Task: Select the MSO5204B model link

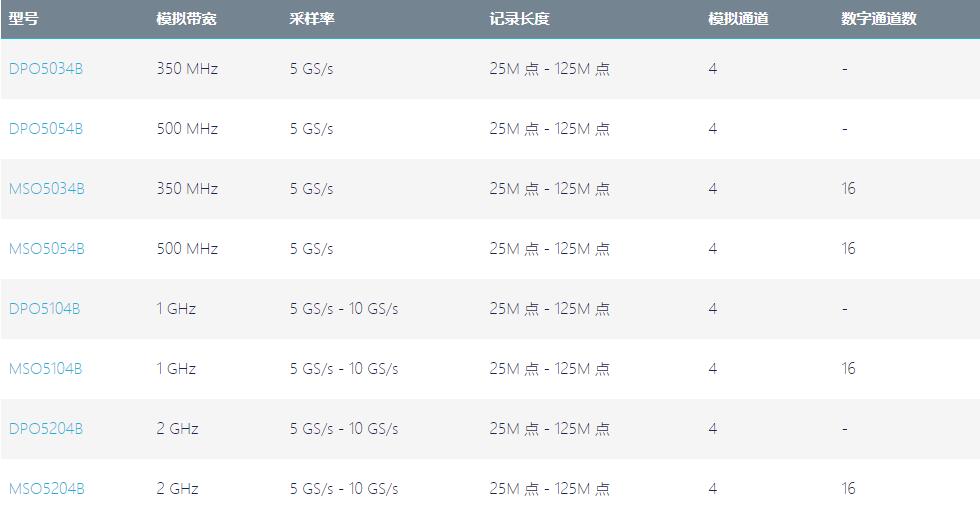Action: pos(46,489)
